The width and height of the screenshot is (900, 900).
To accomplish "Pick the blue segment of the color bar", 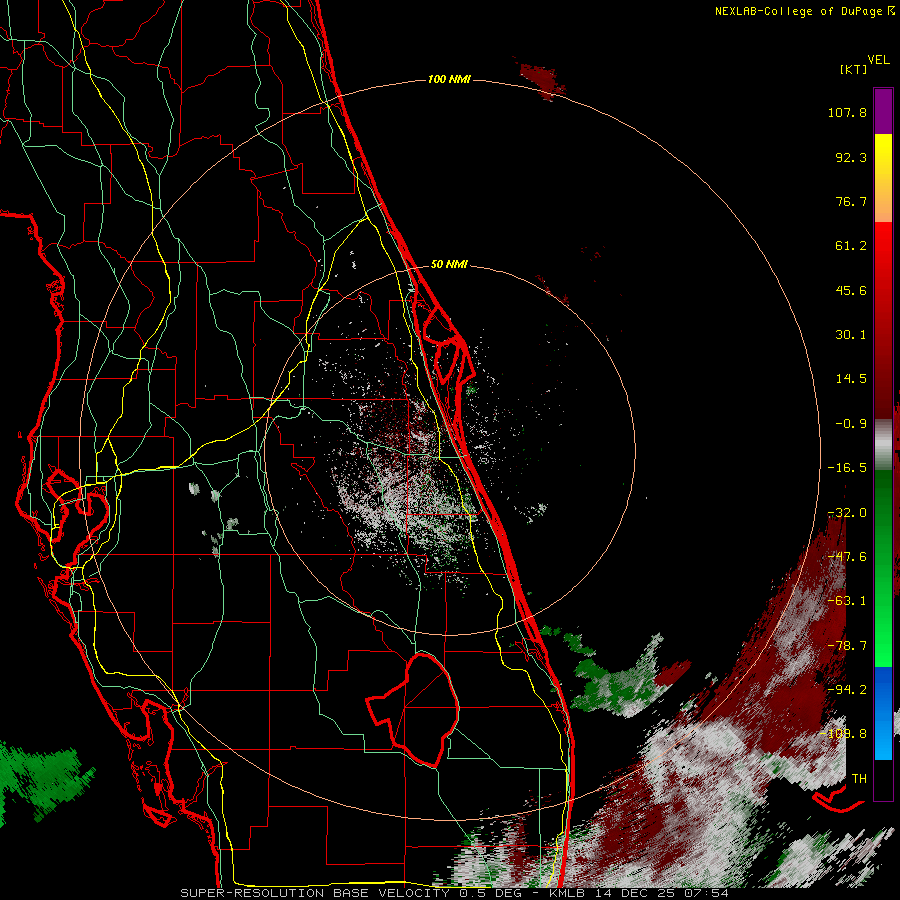I will [883, 713].
